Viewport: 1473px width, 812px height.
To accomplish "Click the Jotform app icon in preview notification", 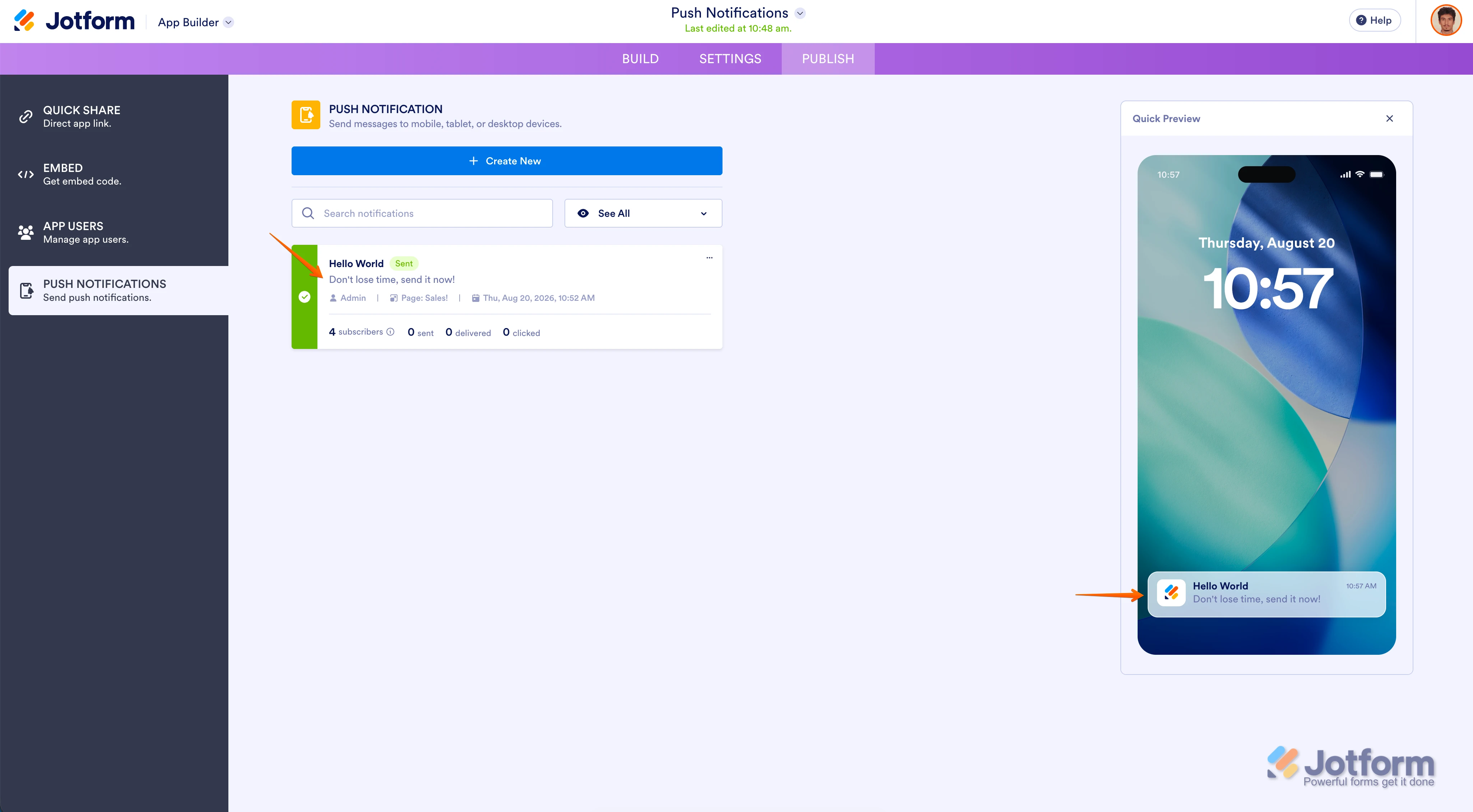I will click(1171, 592).
